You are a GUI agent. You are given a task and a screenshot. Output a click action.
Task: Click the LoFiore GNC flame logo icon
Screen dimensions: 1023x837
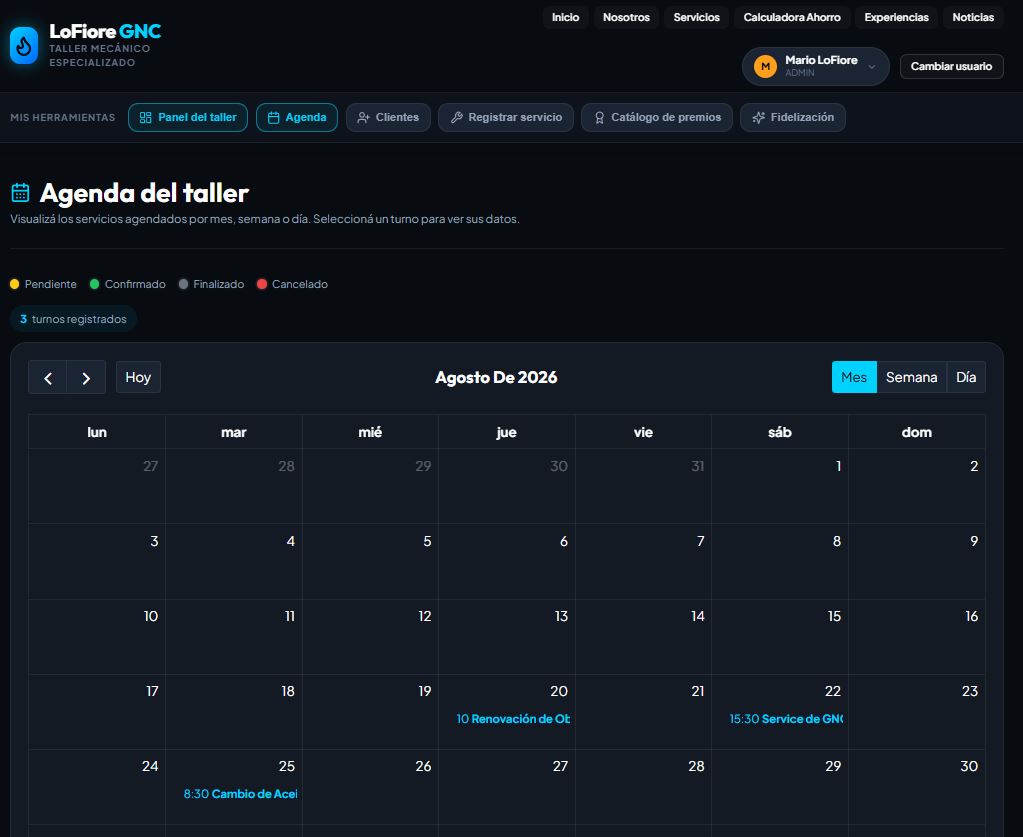pos(24,46)
